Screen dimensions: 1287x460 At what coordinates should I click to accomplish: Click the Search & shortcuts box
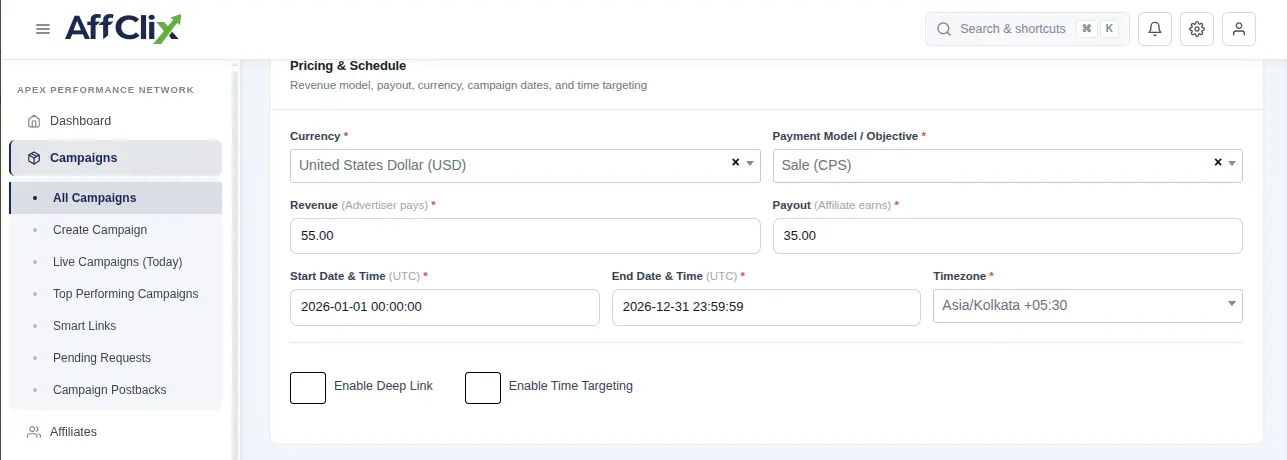[x=1027, y=29]
